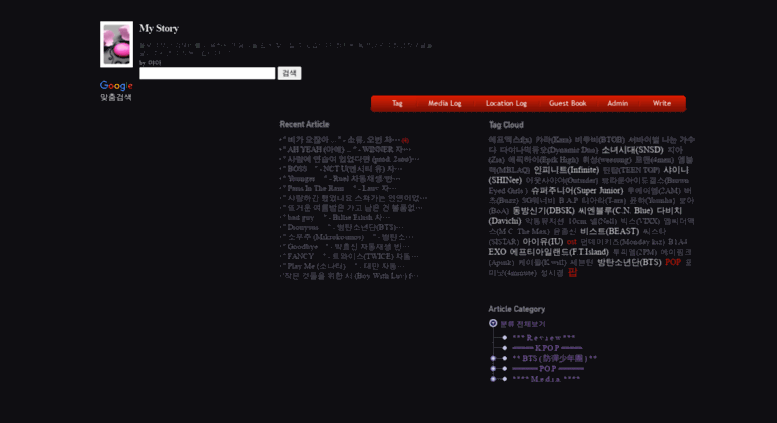Open the BOSS NCT U recent article

click(x=342, y=169)
